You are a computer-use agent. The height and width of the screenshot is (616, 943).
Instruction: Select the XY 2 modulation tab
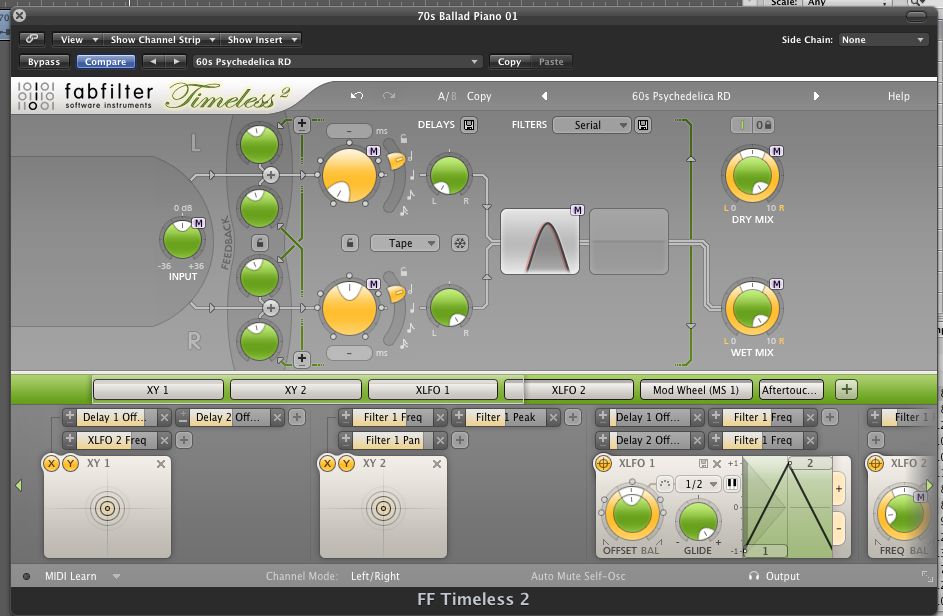[295, 390]
